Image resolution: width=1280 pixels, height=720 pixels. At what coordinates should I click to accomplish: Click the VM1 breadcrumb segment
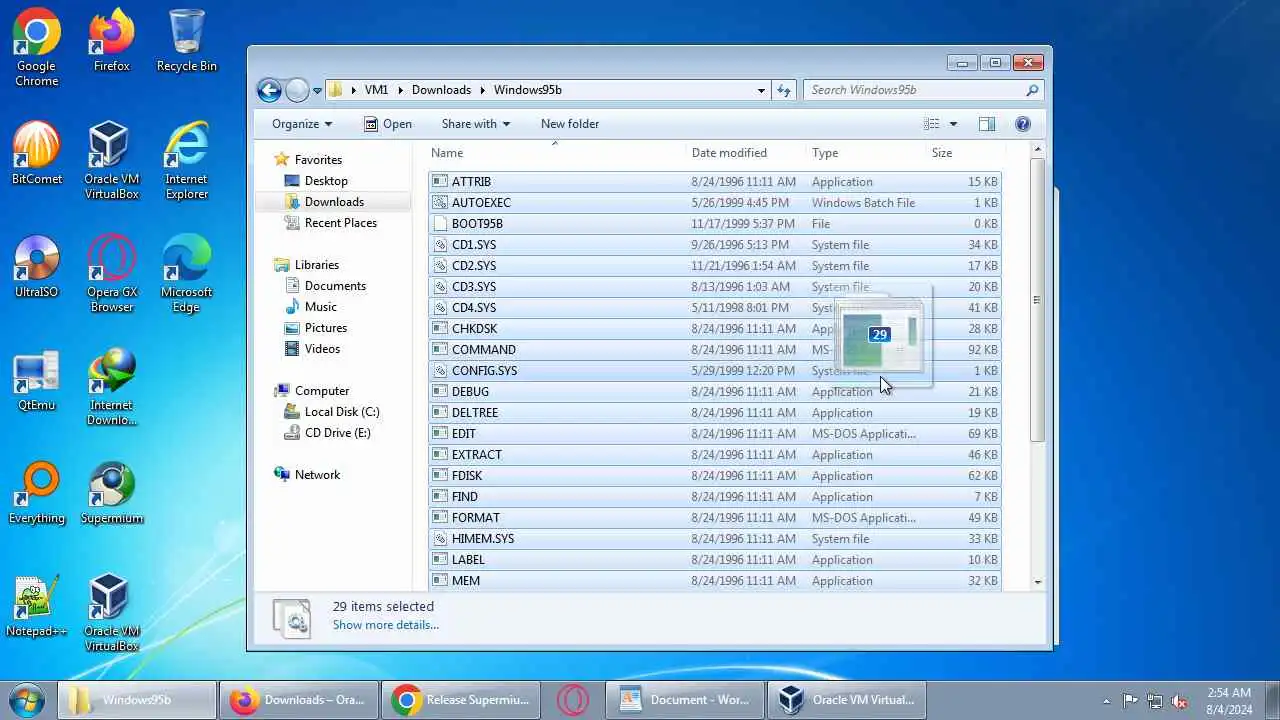point(376,90)
